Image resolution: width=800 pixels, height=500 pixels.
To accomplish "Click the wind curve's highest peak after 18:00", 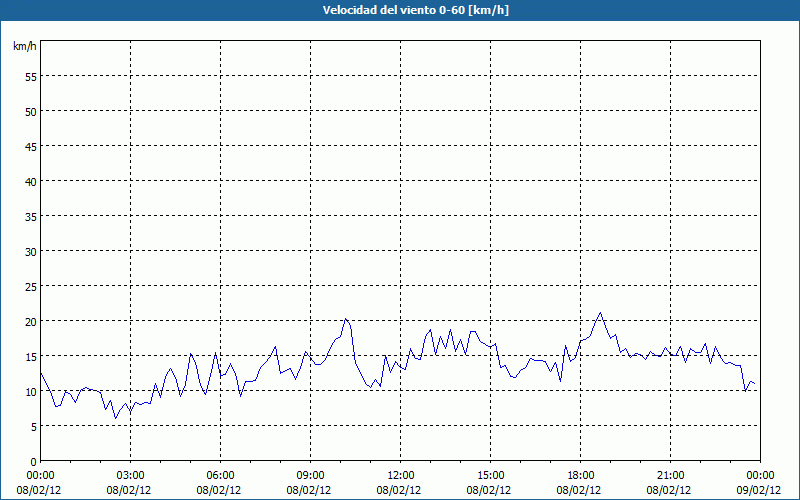I will [x=601, y=313].
